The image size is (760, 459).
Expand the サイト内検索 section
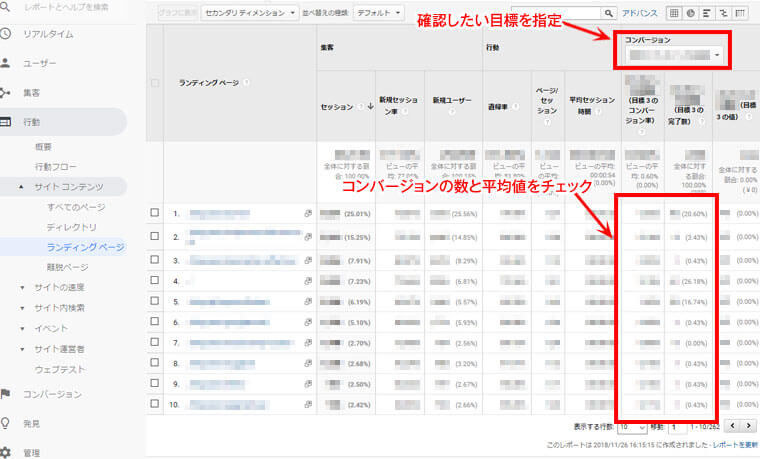(22, 308)
